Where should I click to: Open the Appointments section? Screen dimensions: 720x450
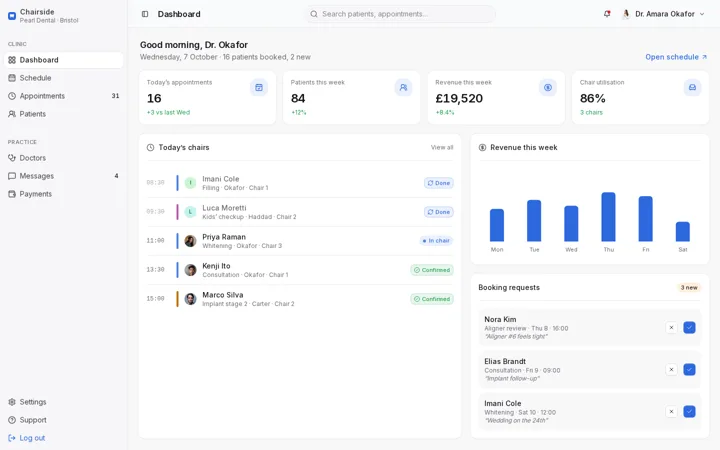[63, 96]
